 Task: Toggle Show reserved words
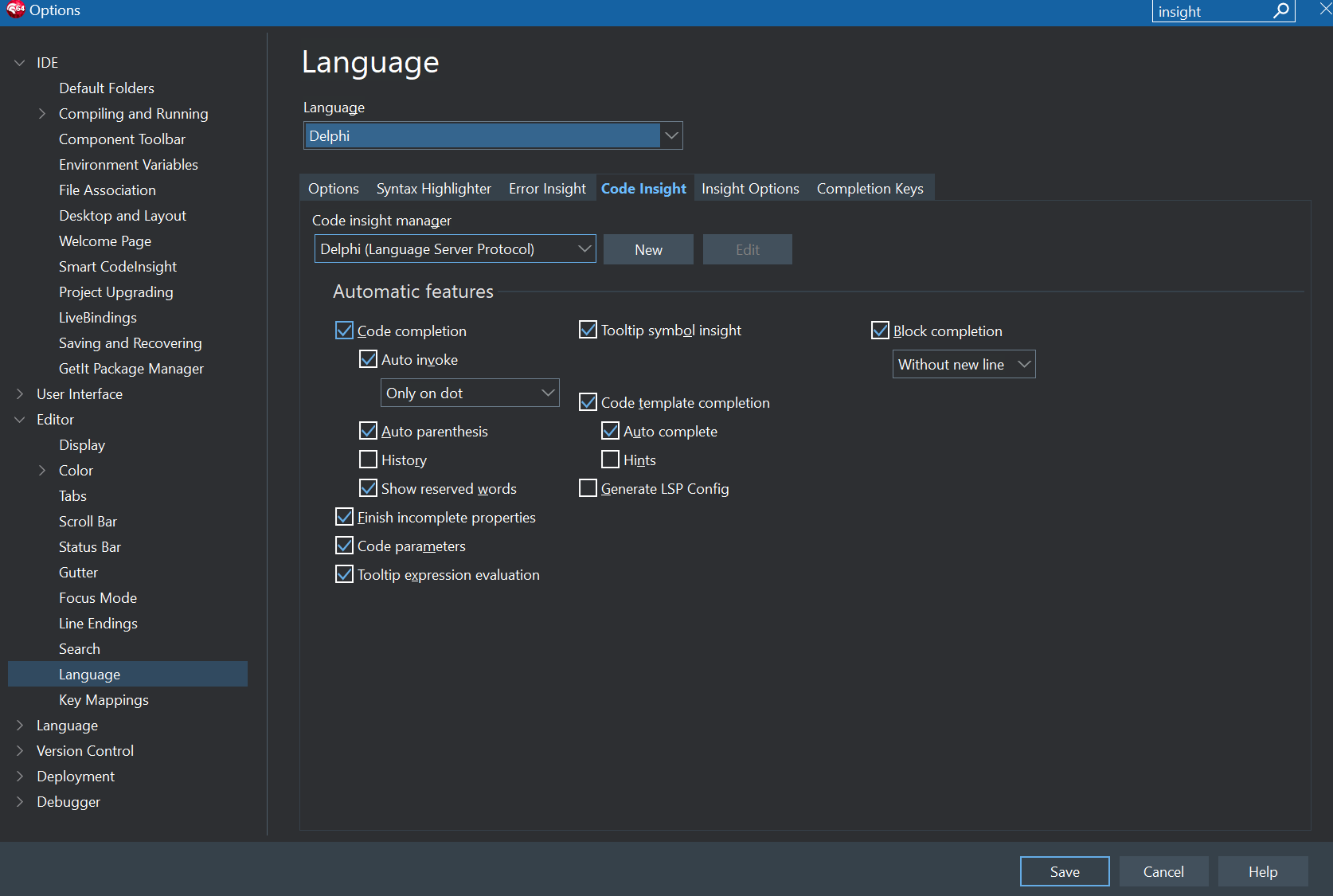tap(368, 488)
